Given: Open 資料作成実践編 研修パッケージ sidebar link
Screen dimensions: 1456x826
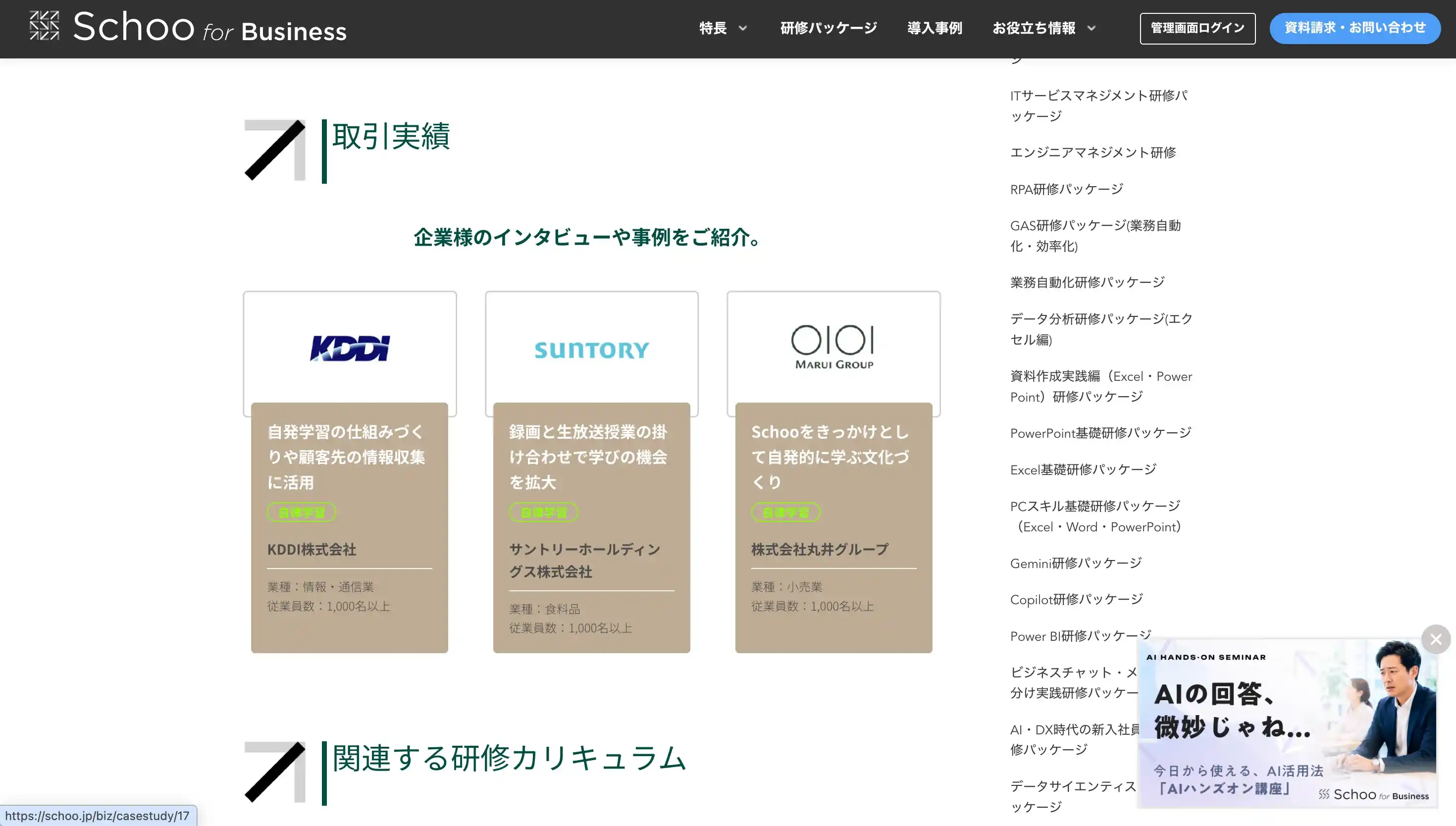Looking at the screenshot, I should click(1101, 386).
